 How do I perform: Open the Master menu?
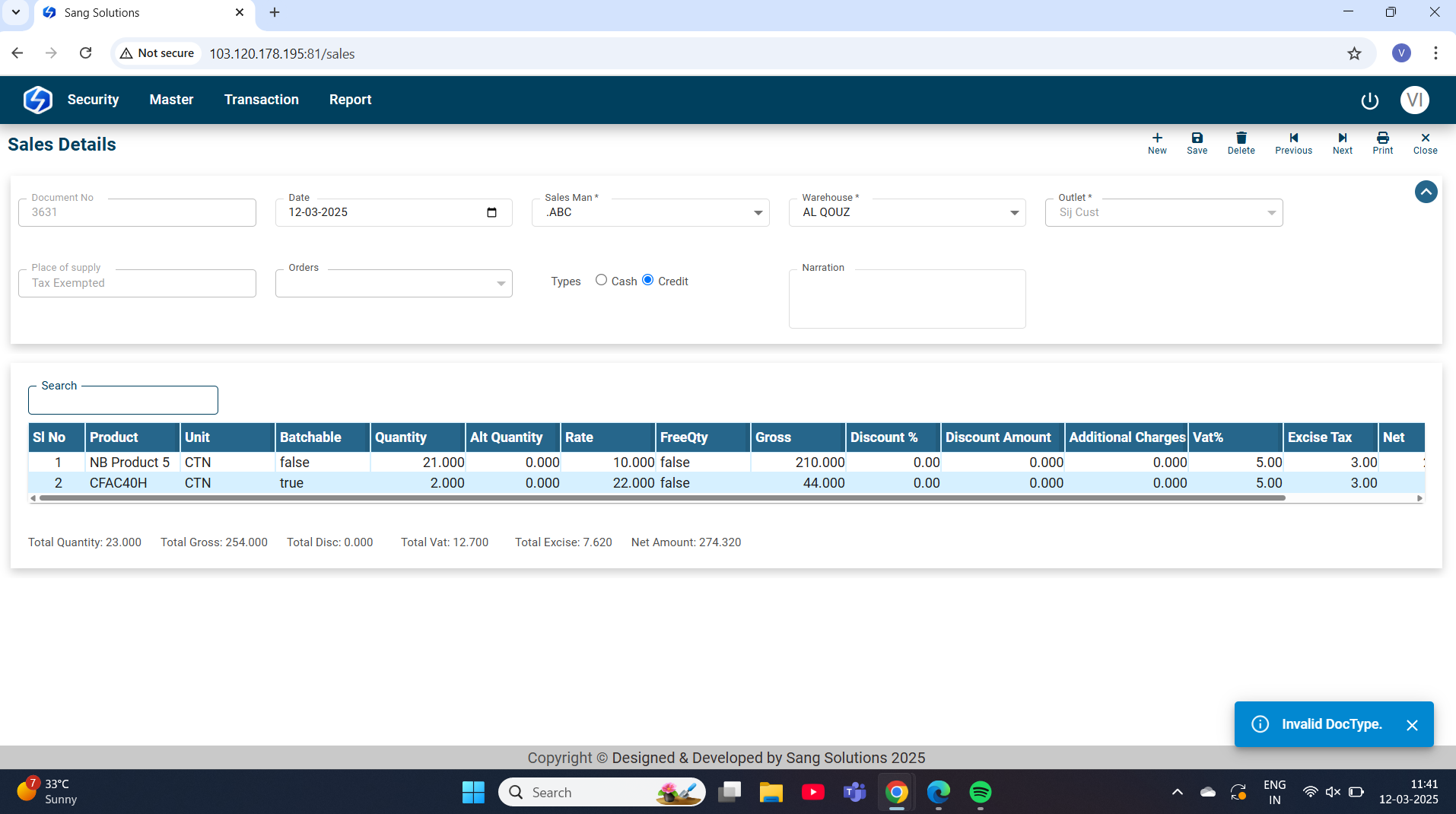171,100
